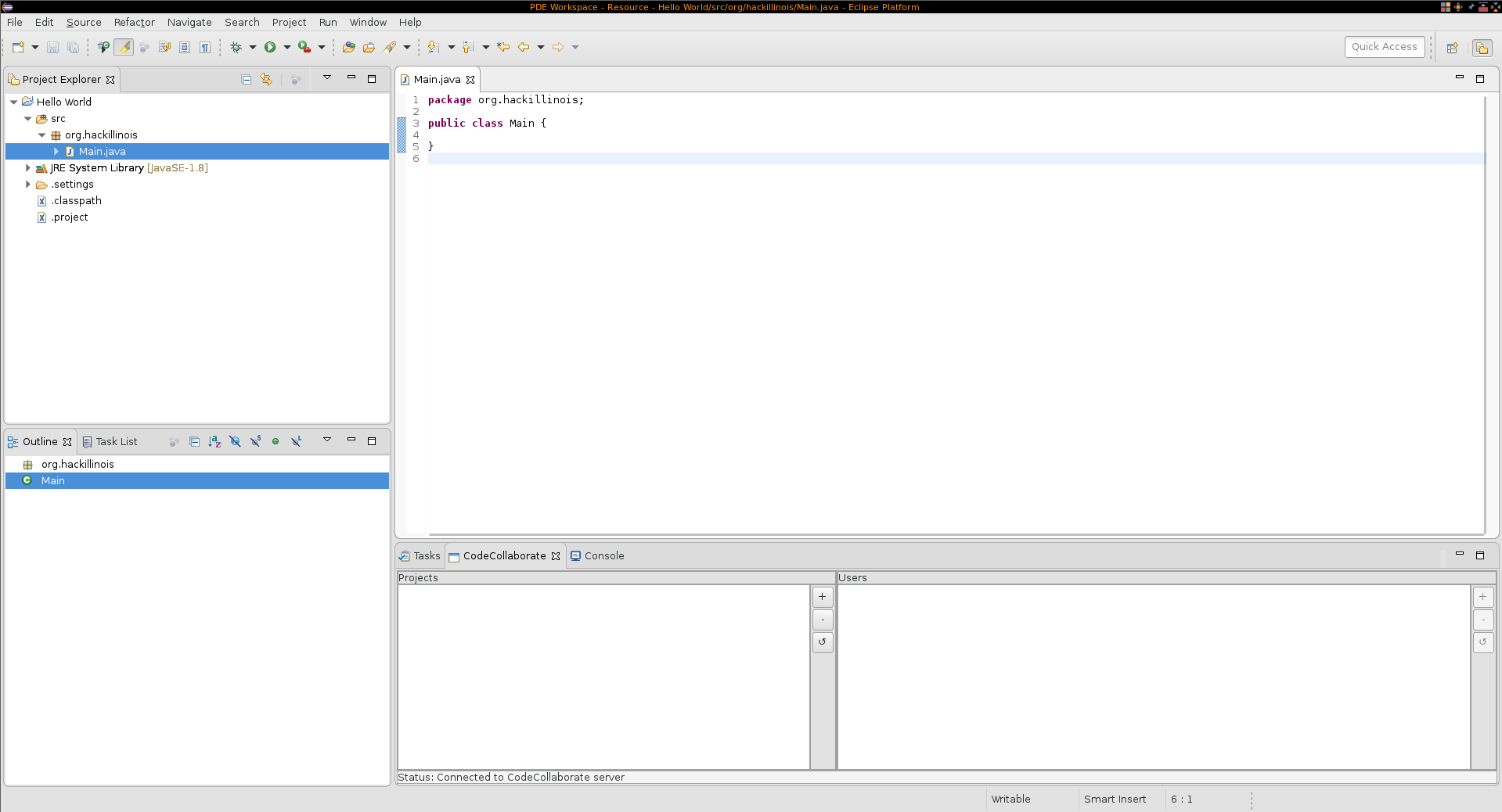
Task: Open the Run button dropdown arrow
Action: coord(286,47)
